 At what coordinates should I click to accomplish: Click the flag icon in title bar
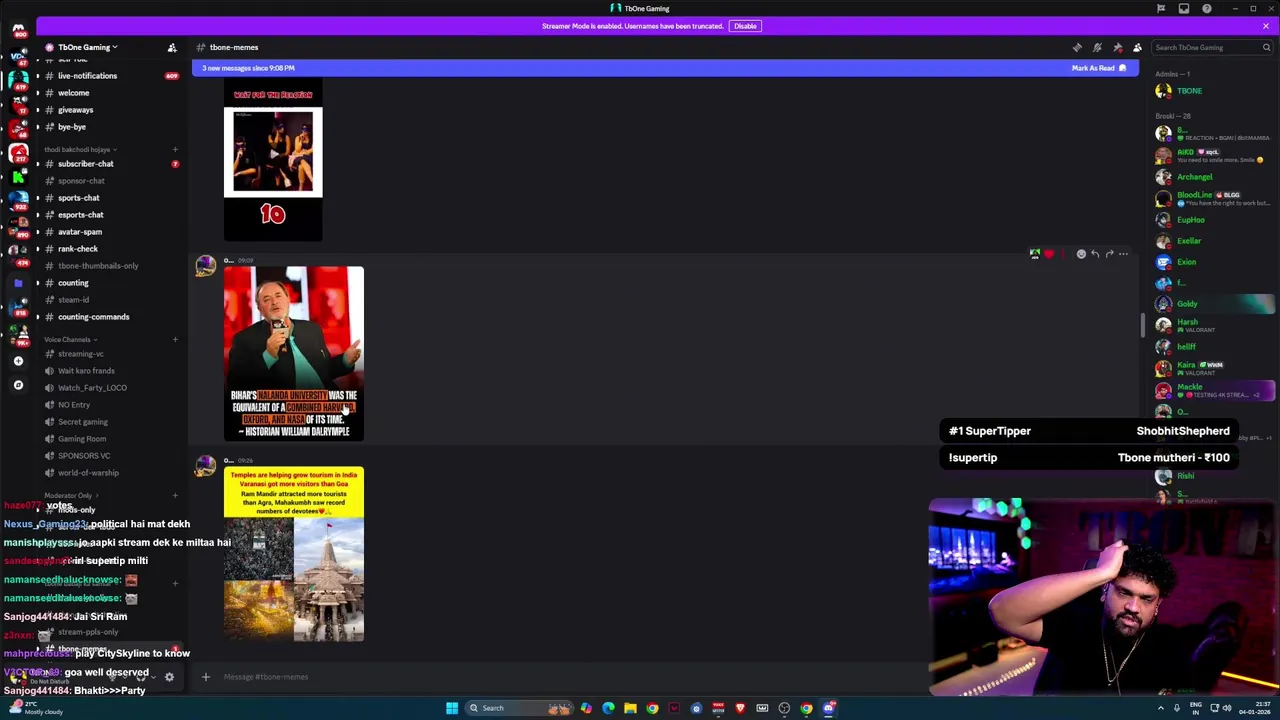click(x=1161, y=8)
